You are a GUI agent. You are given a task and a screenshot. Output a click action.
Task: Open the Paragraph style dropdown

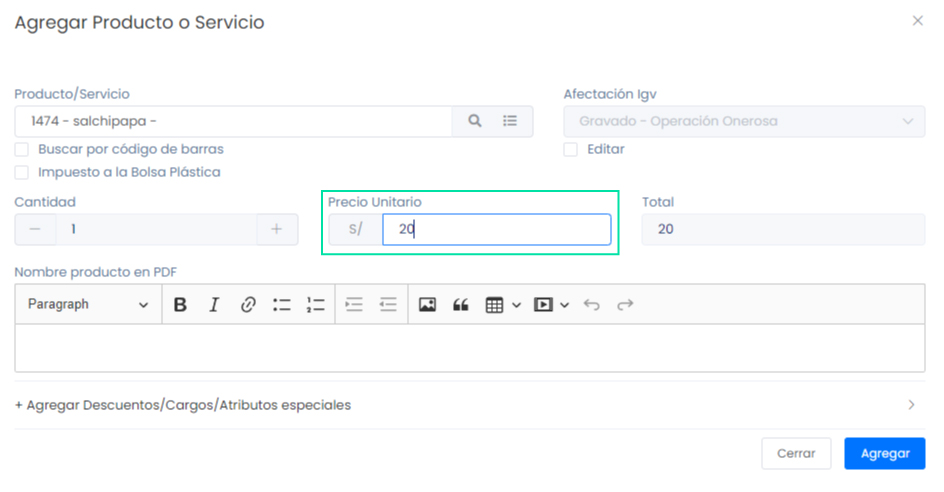click(x=88, y=305)
